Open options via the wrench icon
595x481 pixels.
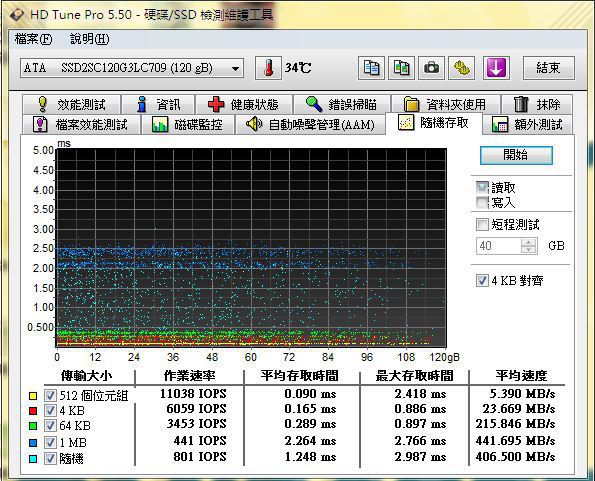(461, 68)
